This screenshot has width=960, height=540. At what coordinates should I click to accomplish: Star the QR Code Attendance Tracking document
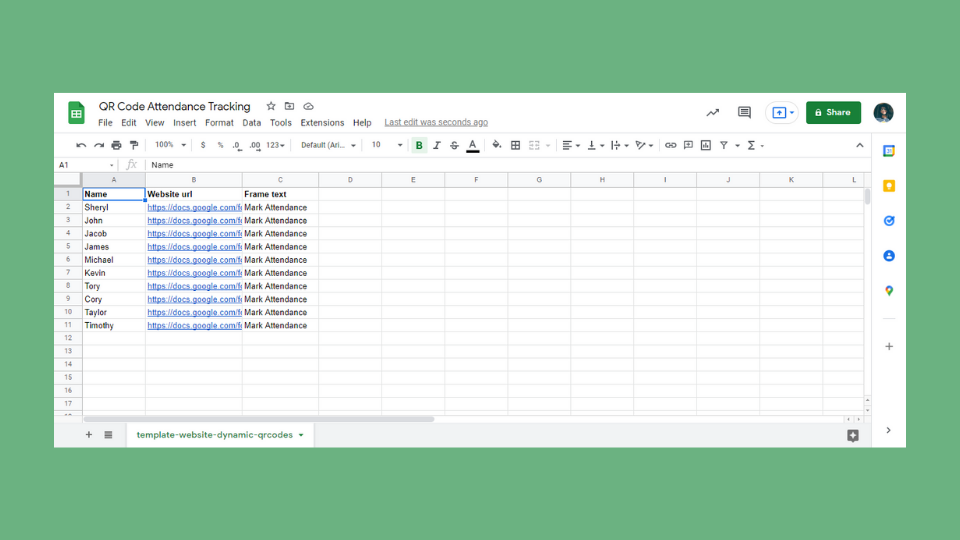click(x=271, y=106)
